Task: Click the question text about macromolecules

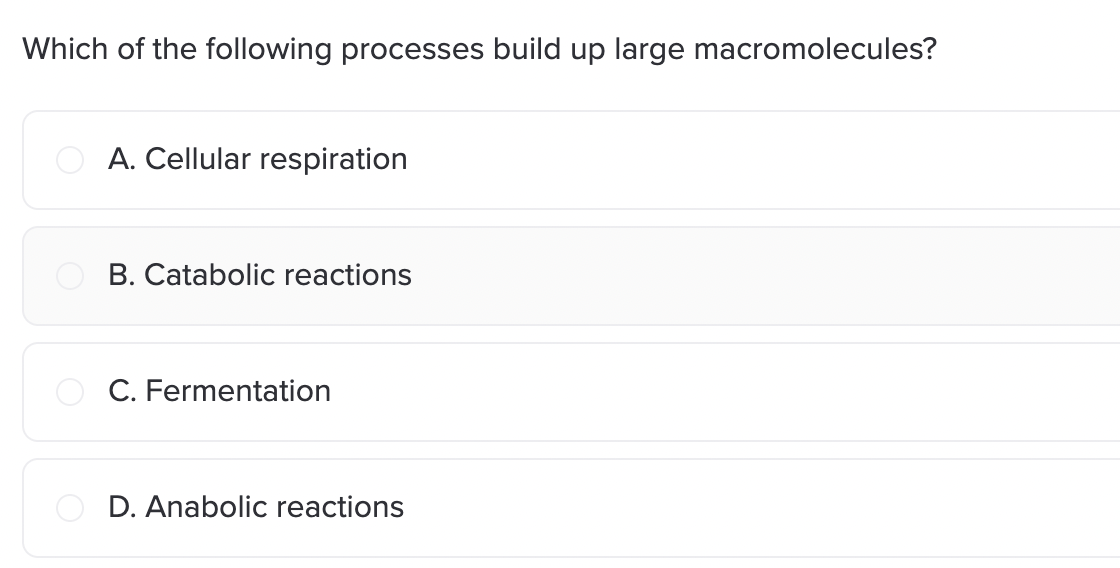Action: (479, 50)
